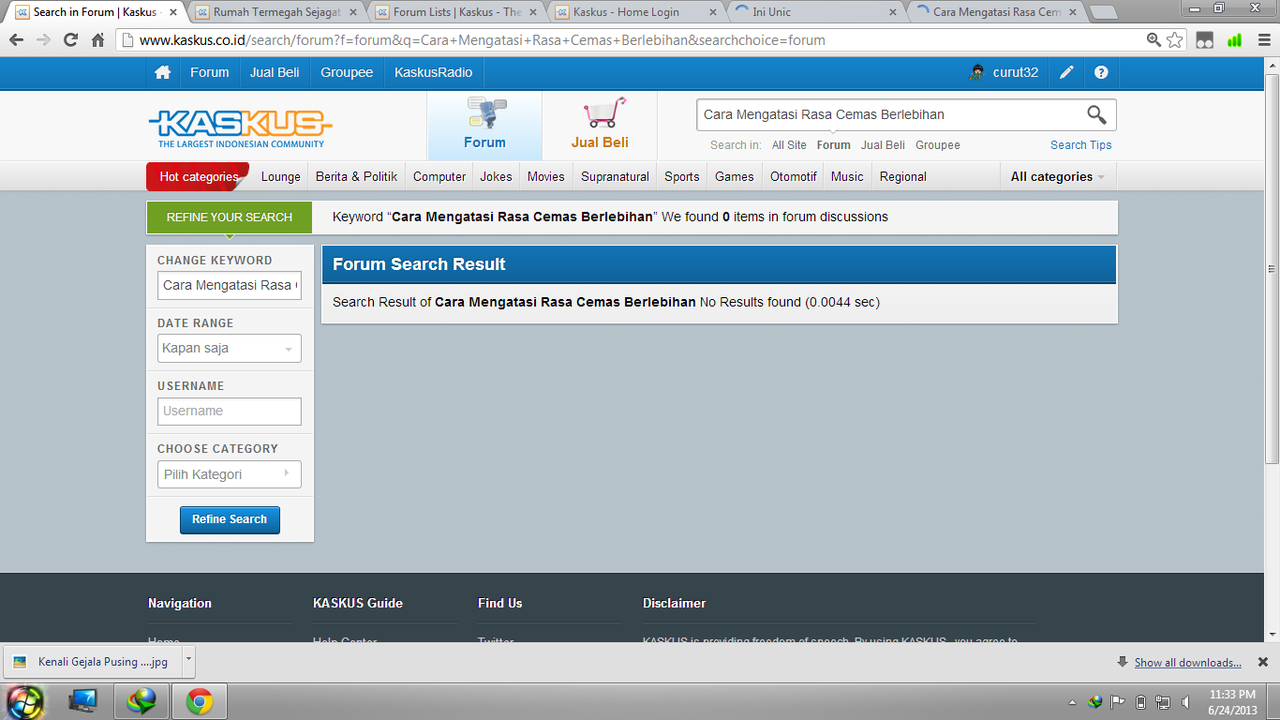Switch to Kaskus Home Login tab

click(x=636, y=12)
